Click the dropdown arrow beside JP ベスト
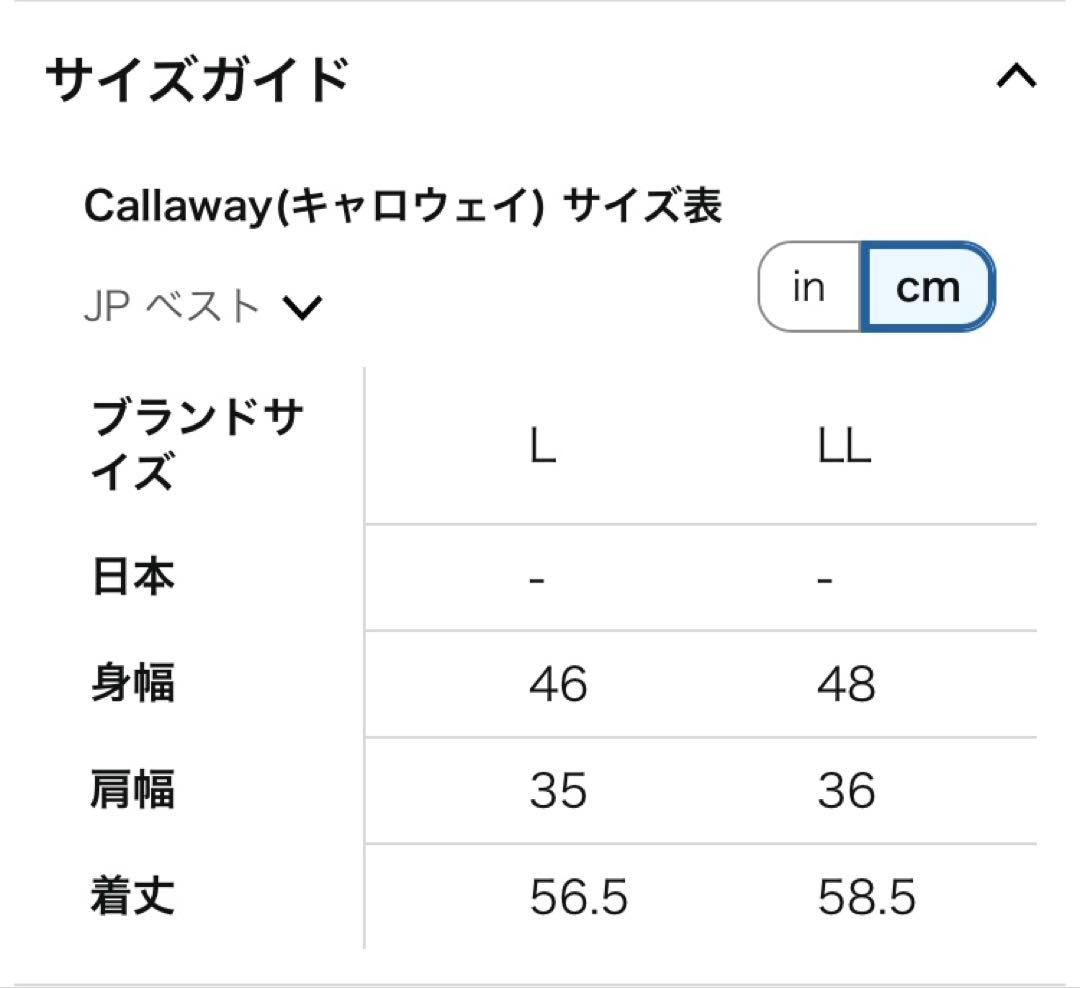 coord(300,309)
